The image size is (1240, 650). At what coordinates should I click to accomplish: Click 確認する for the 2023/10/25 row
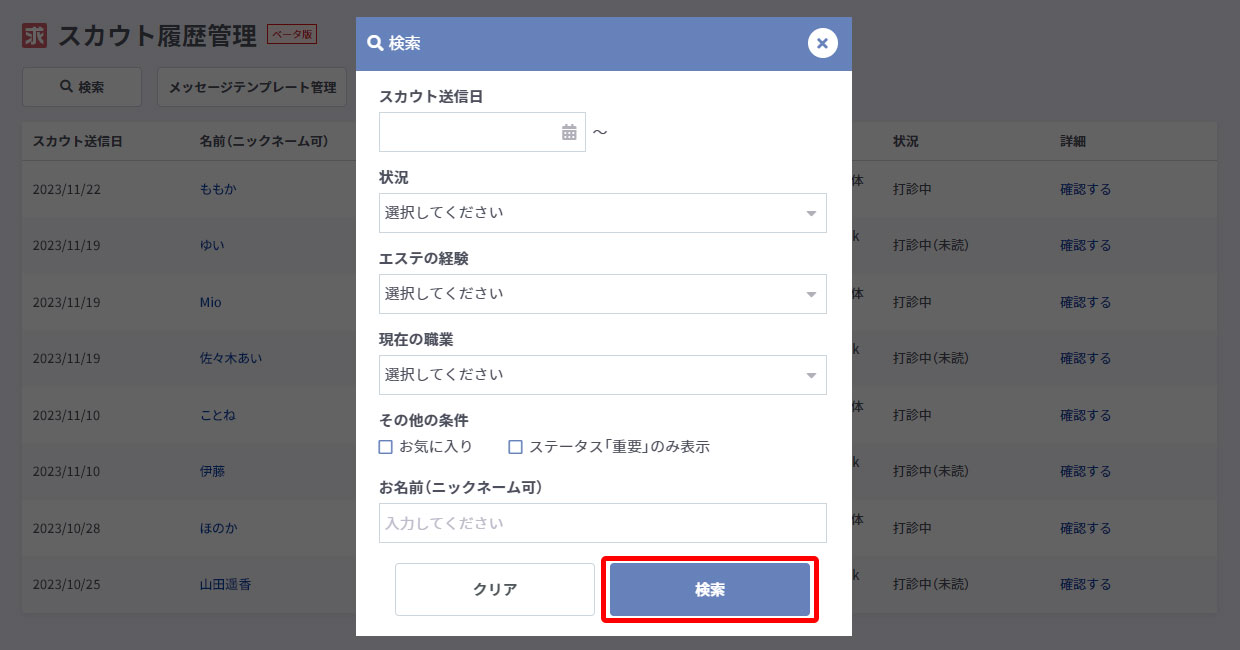pos(1085,584)
